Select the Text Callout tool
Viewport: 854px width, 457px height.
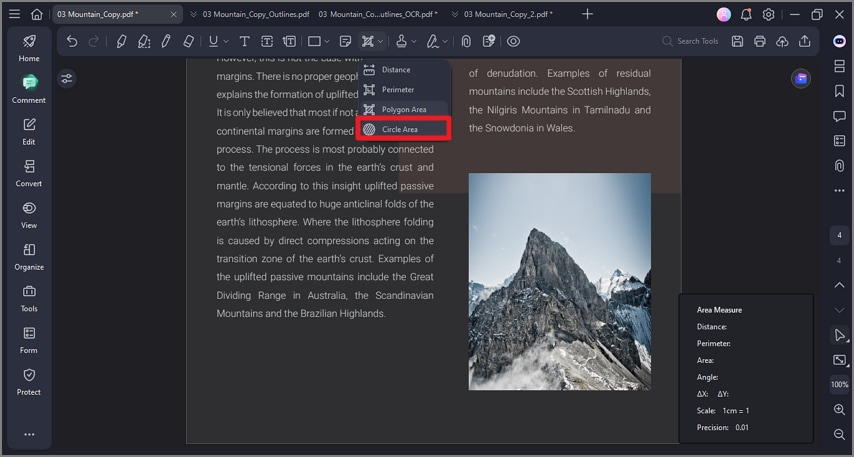click(x=289, y=41)
